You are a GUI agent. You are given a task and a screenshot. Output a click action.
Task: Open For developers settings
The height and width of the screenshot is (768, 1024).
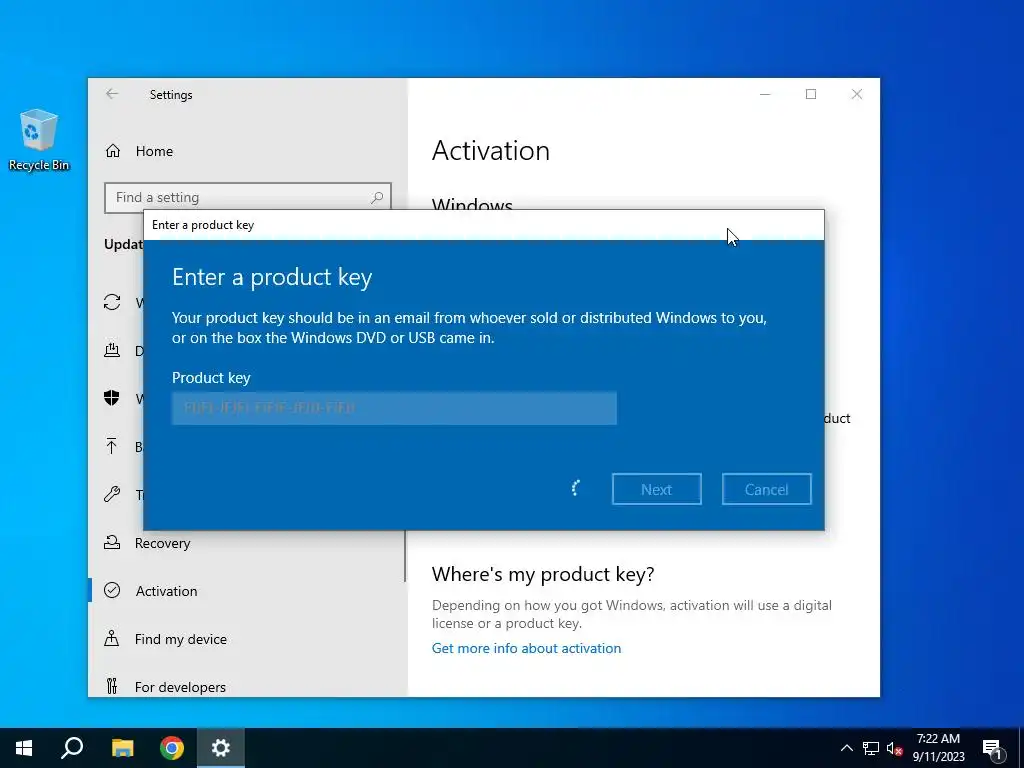click(x=180, y=687)
